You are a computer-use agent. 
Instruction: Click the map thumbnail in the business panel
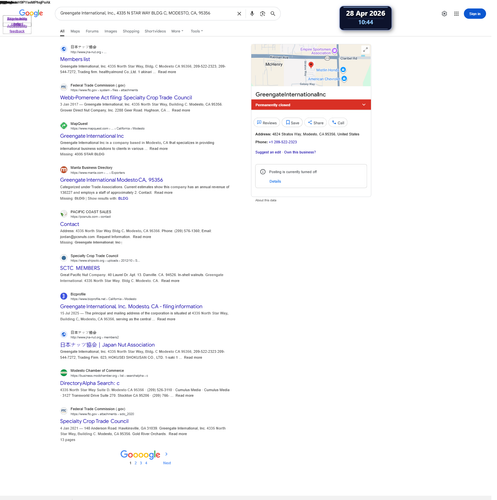[x=311, y=65]
